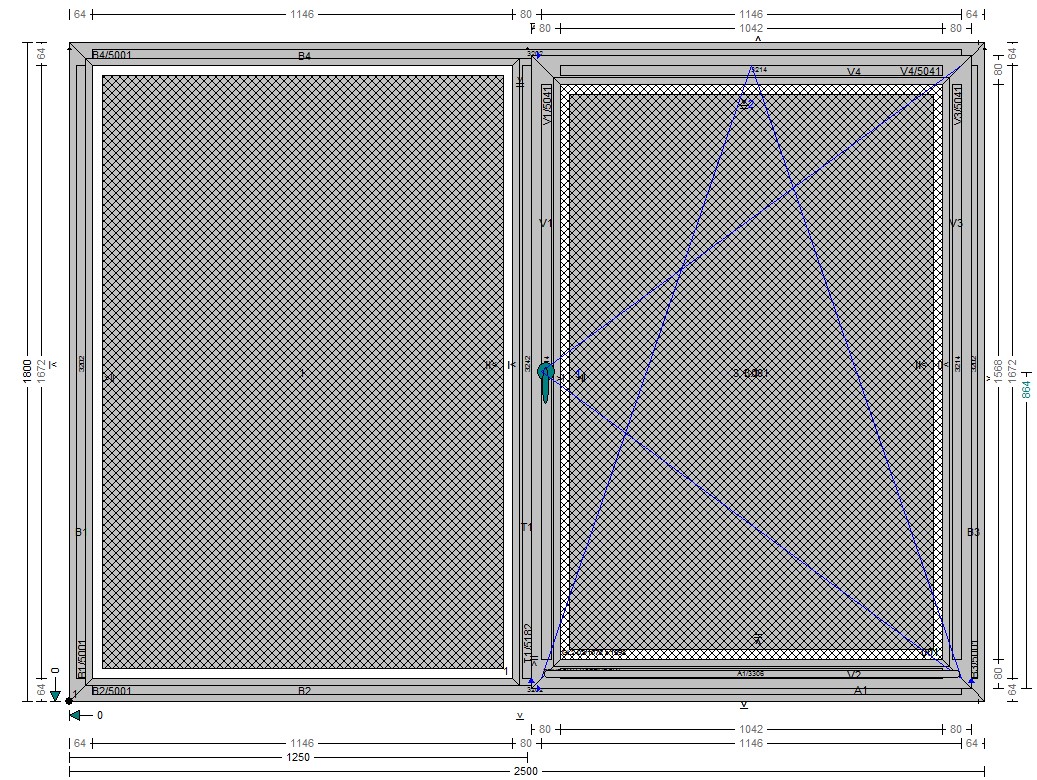
Task: Click the B1/5001 vertical profile label
Action: click(82, 659)
